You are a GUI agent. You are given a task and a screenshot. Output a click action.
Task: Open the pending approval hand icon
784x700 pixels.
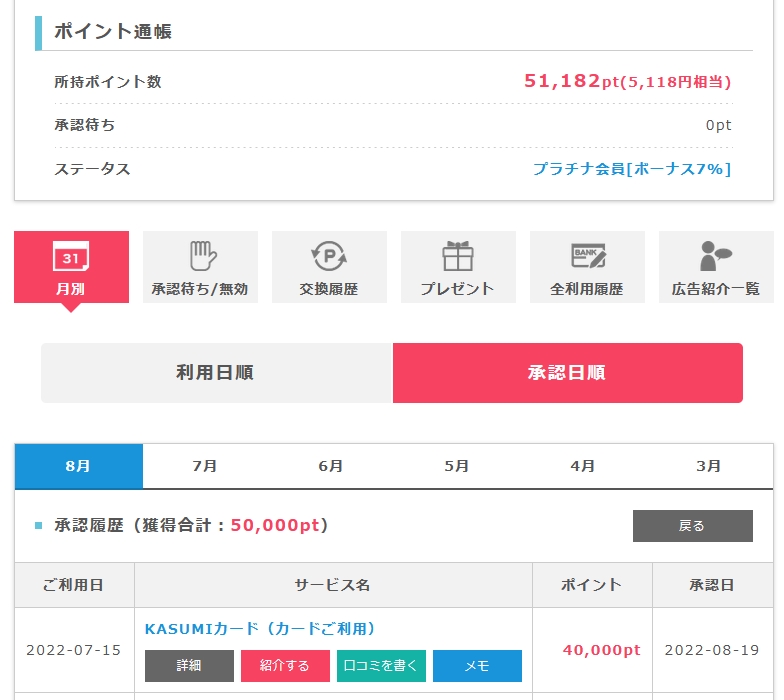click(200, 257)
